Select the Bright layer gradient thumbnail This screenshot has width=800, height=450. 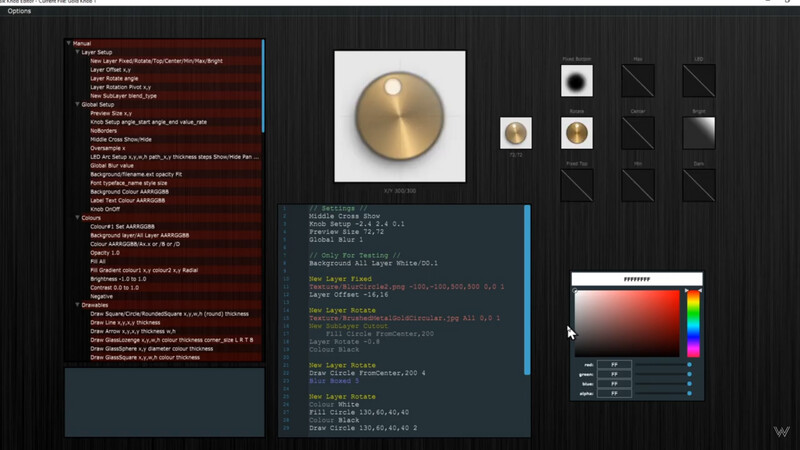(x=699, y=133)
